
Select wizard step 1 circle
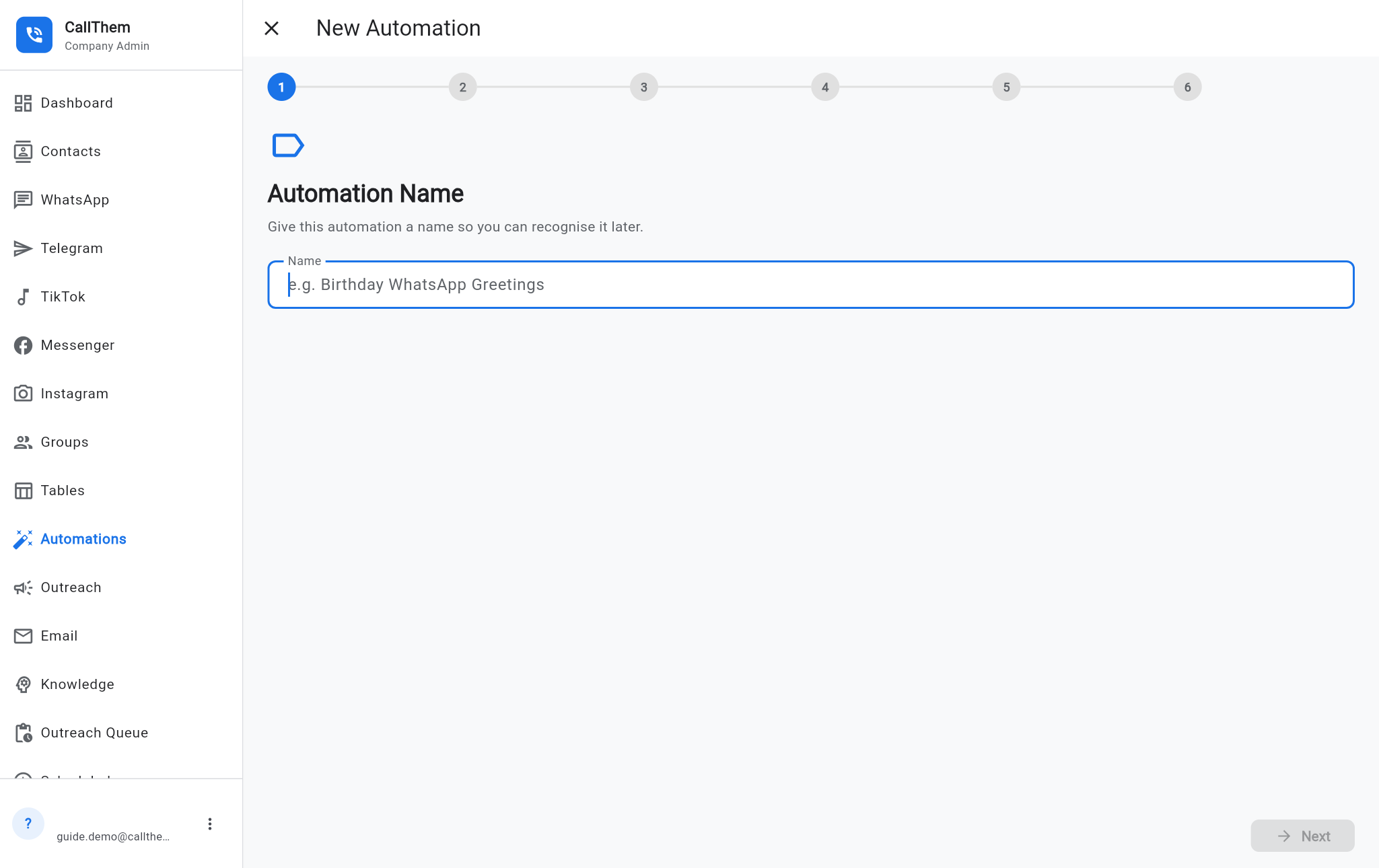tap(281, 87)
